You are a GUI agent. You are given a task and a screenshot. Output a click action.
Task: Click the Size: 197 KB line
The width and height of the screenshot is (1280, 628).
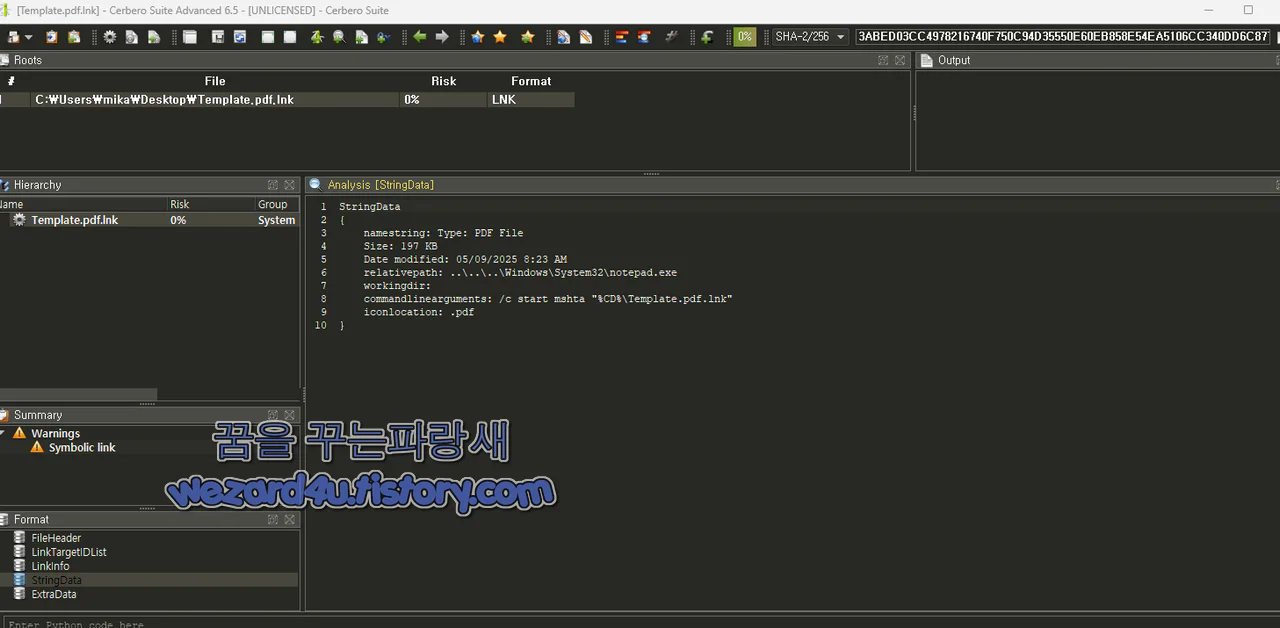pos(400,246)
